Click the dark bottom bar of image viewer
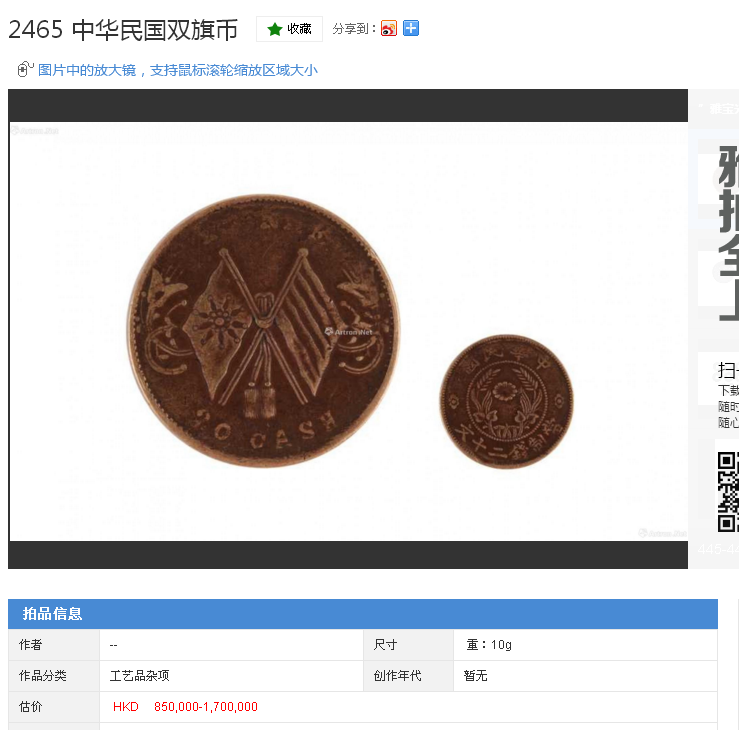Screen dimensions: 739x730 [348, 555]
